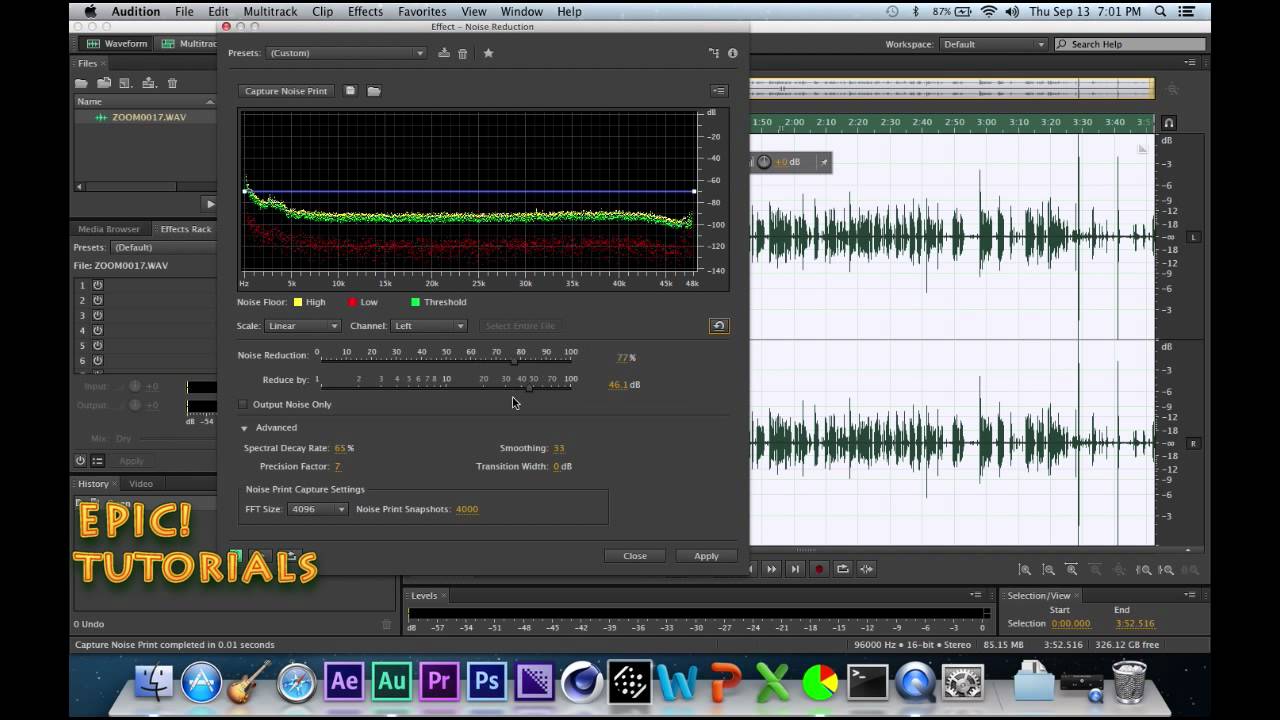This screenshot has width=1280, height=720.
Task: Move playhead to next marker
Action: pyautogui.click(x=795, y=569)
